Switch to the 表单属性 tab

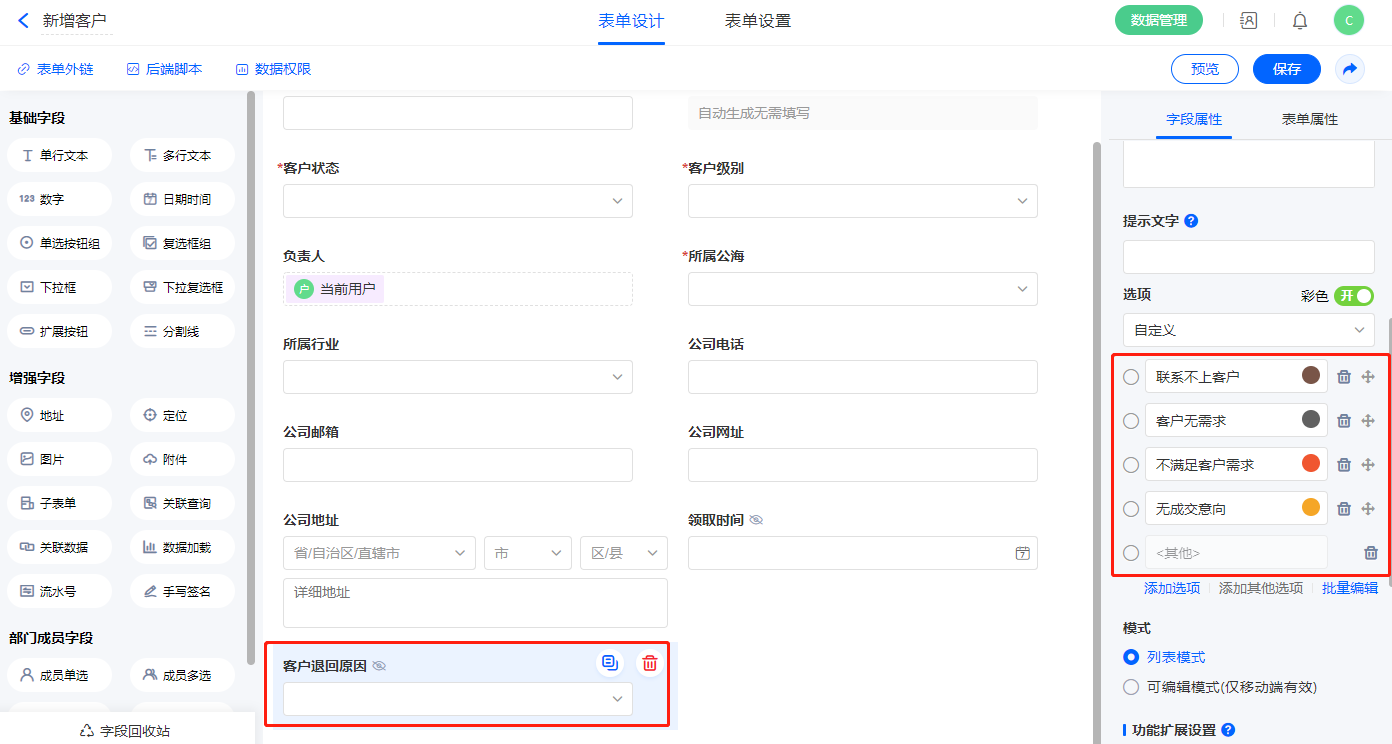(1309, 119)
